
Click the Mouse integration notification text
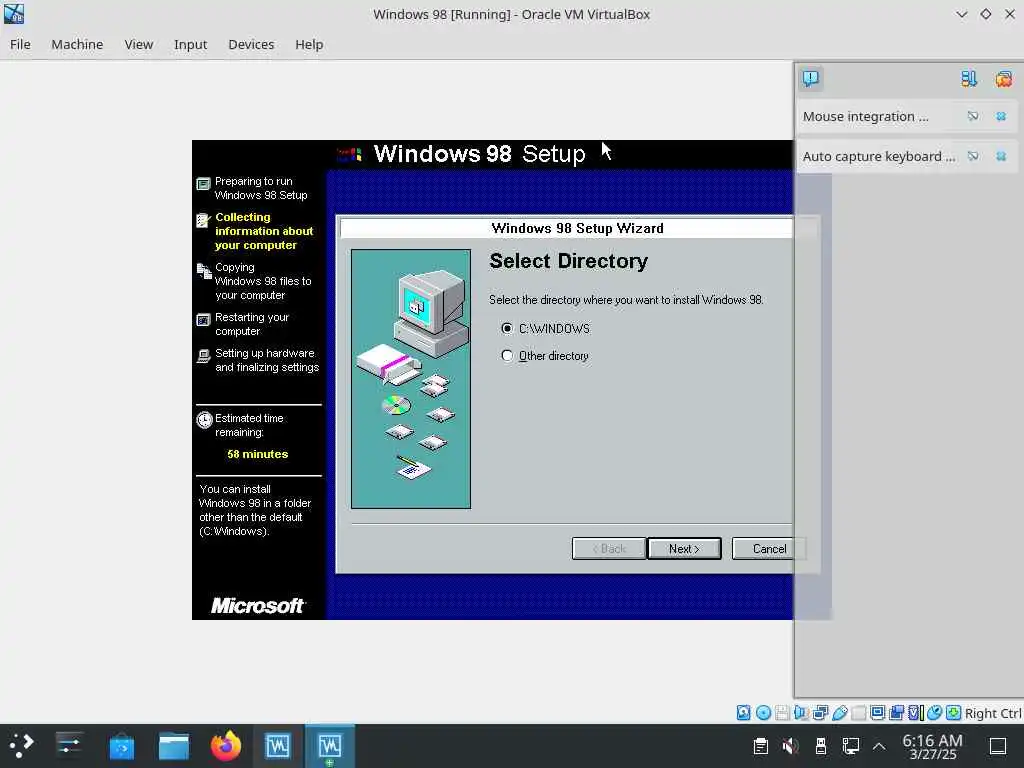pos(865,116)
